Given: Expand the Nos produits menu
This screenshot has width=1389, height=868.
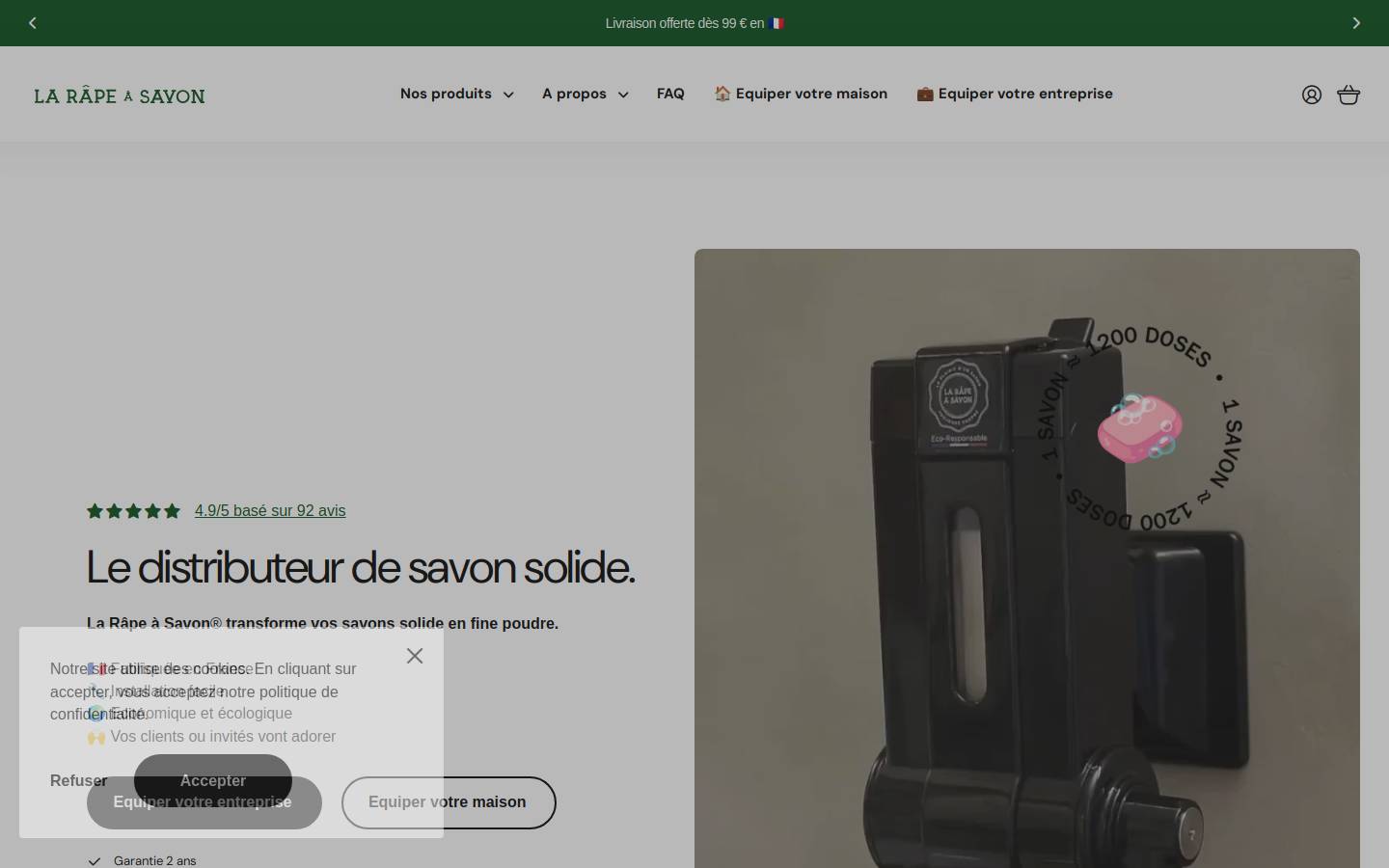Looking at the screenshot, I should tap(457, 94).
